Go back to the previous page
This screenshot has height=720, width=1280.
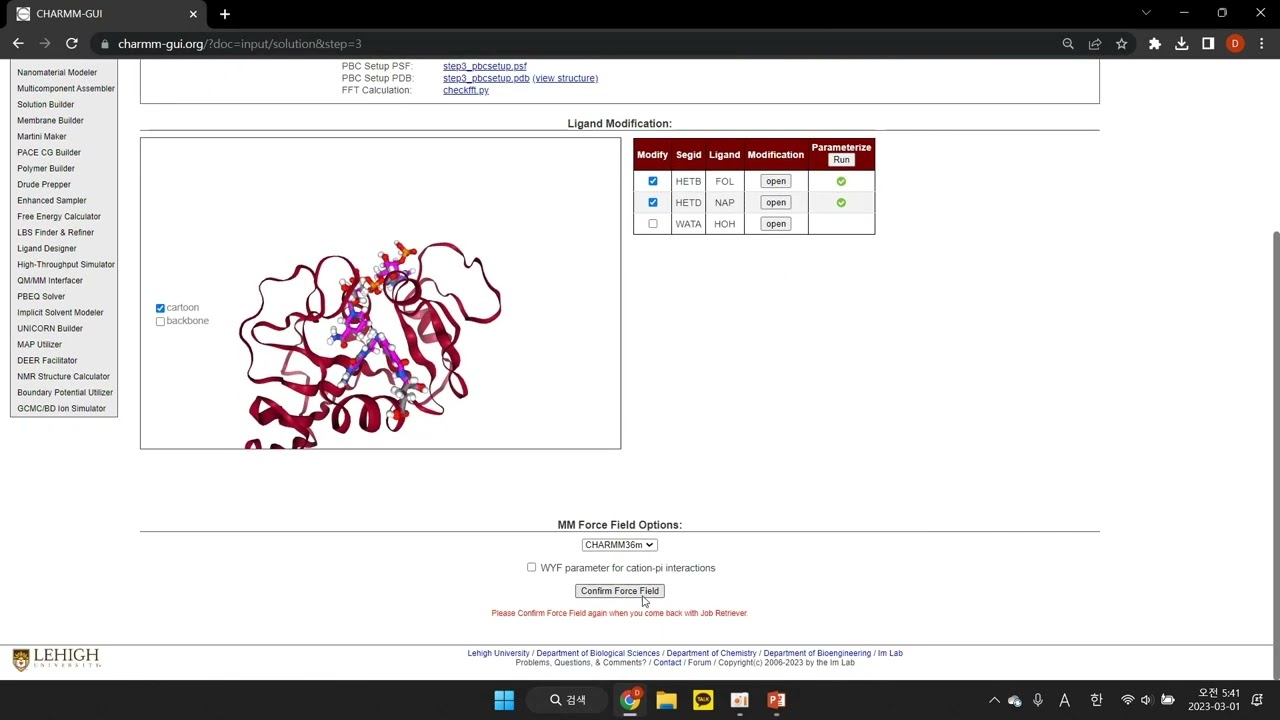[18, 44]
